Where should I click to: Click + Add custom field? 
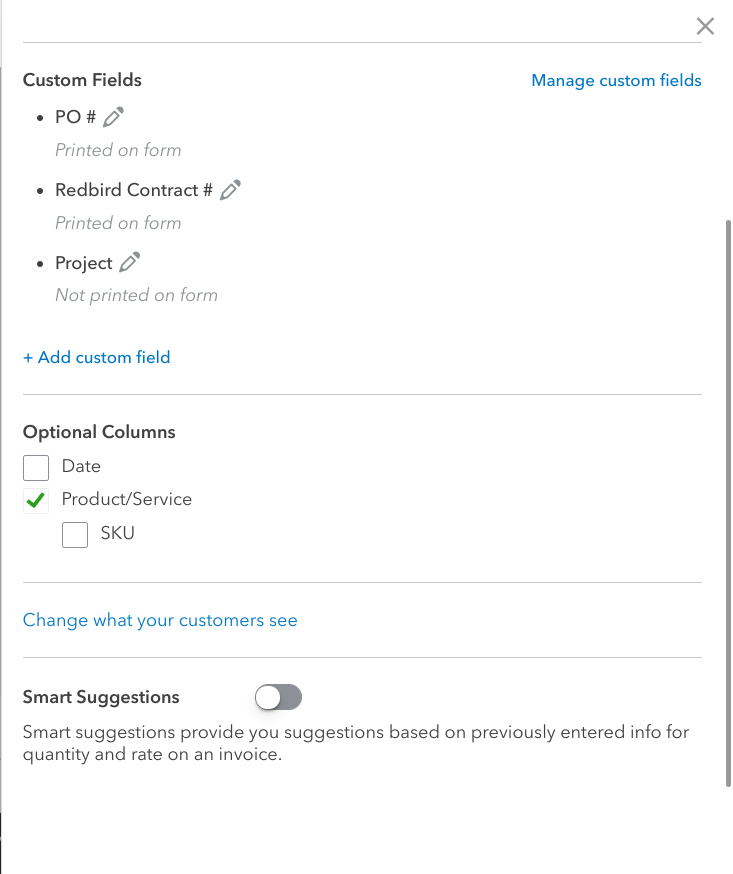point(97,357)
